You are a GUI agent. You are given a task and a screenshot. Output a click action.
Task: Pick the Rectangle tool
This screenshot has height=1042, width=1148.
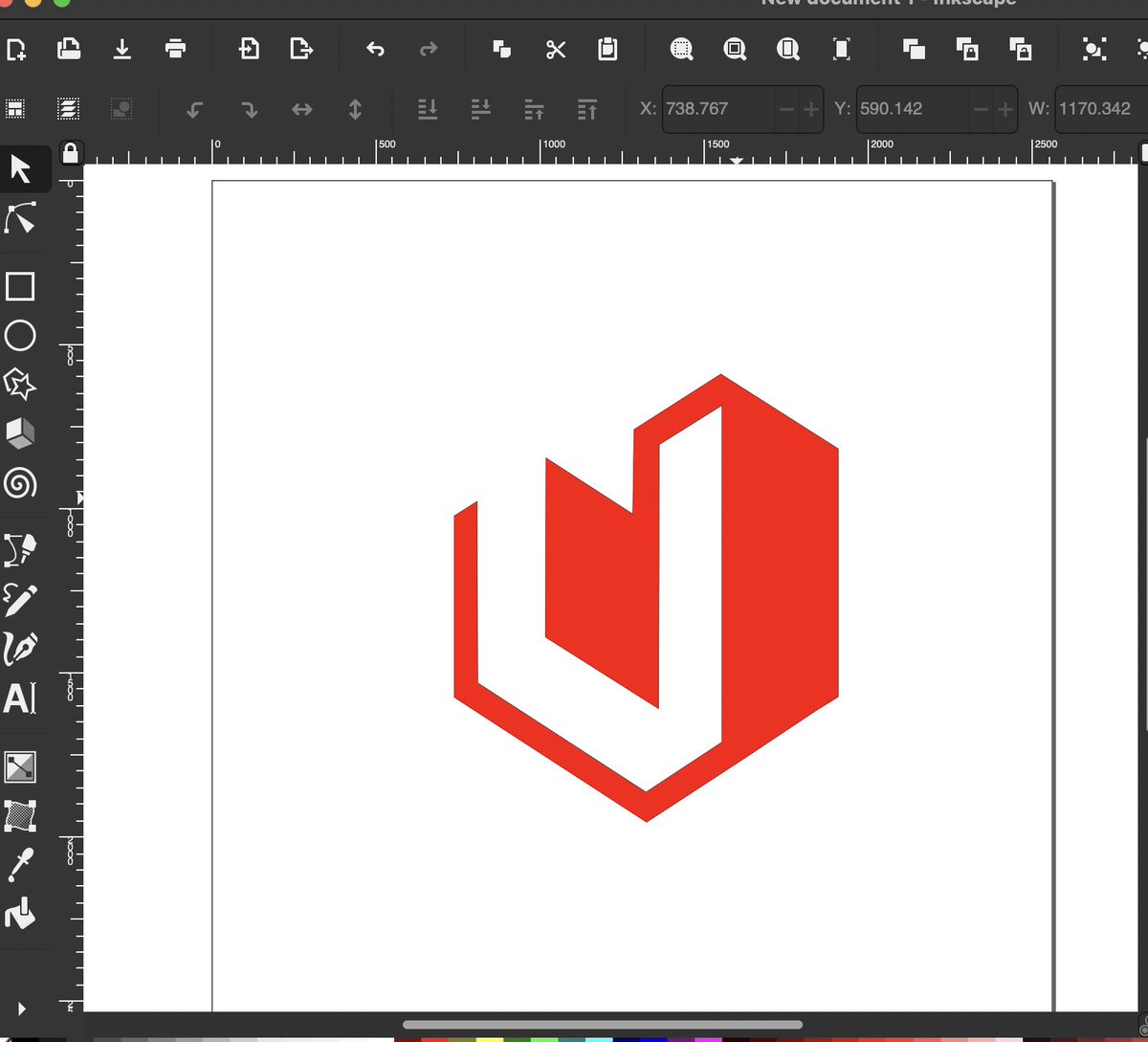tap(20, 286)
